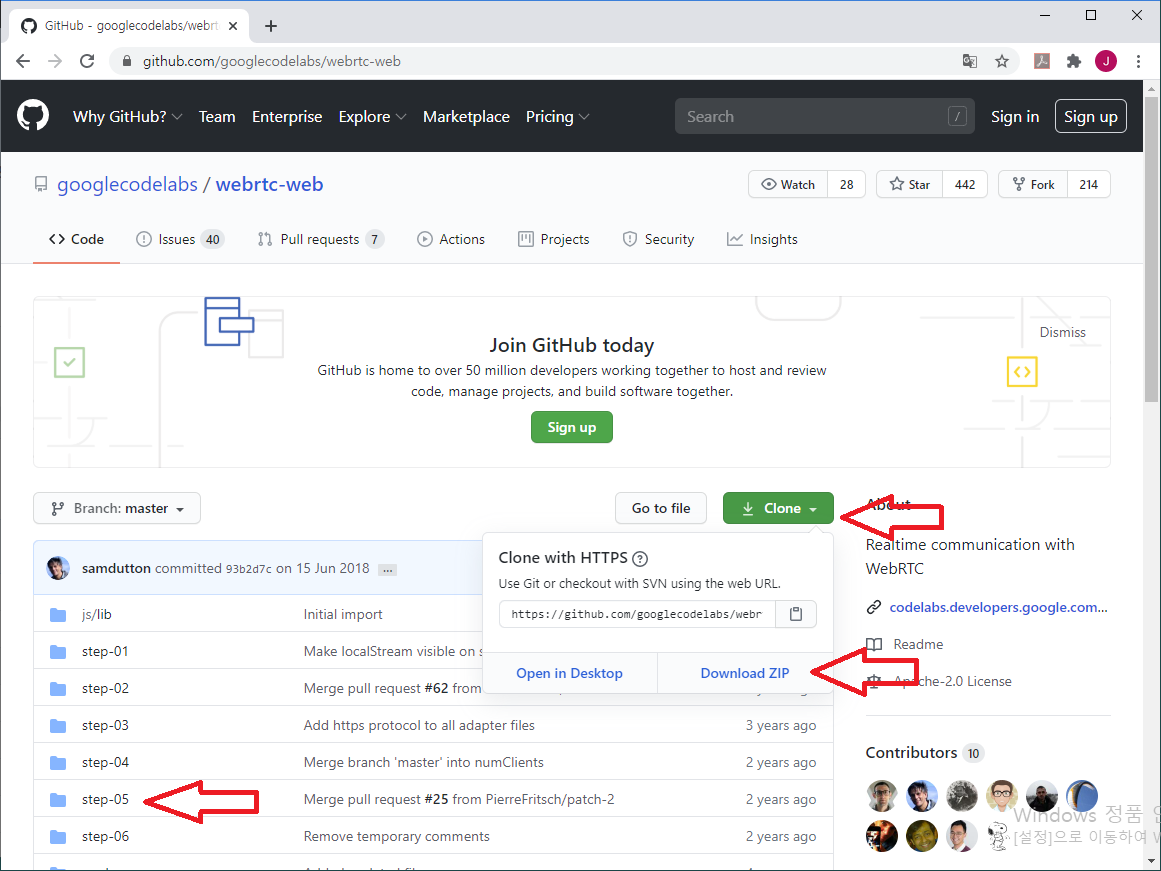
Task: Click samdutton's commit avatar
Action: [x=58, y=568]
